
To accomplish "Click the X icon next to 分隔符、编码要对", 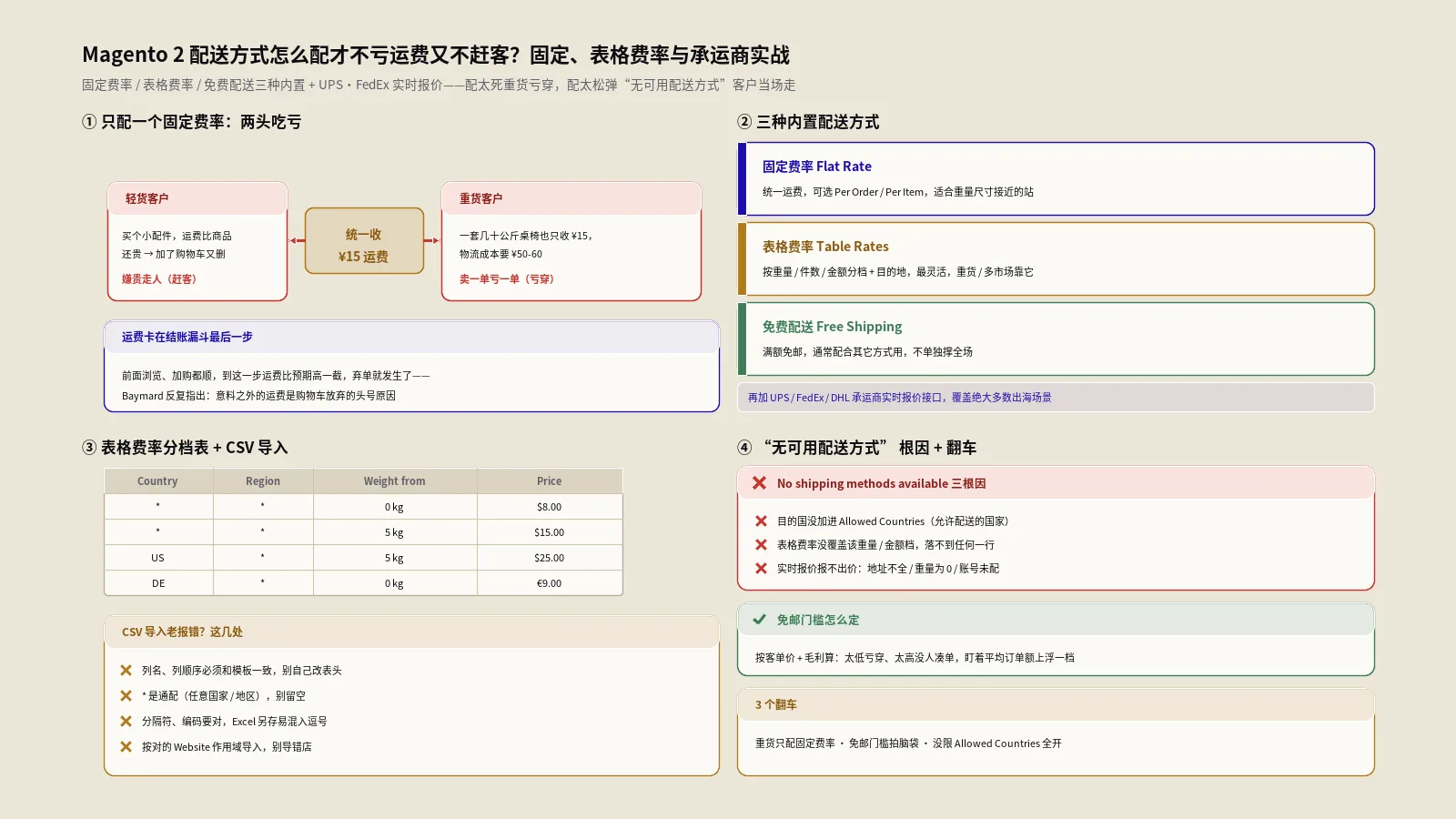I will point(126,722).
